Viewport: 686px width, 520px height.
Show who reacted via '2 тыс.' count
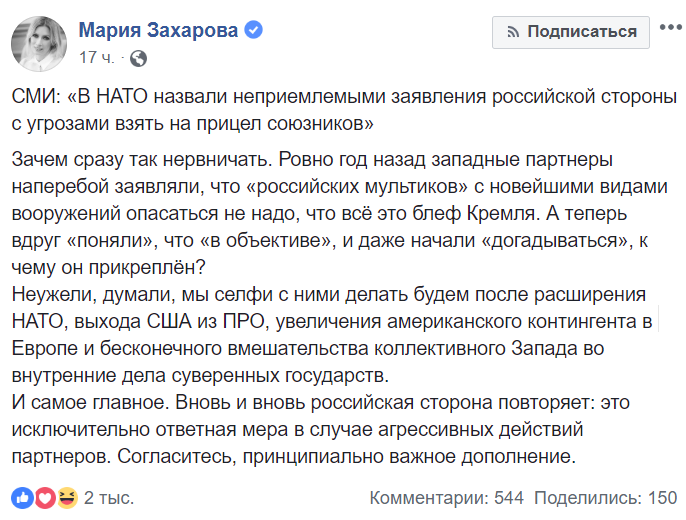click(x=109, y=497)
